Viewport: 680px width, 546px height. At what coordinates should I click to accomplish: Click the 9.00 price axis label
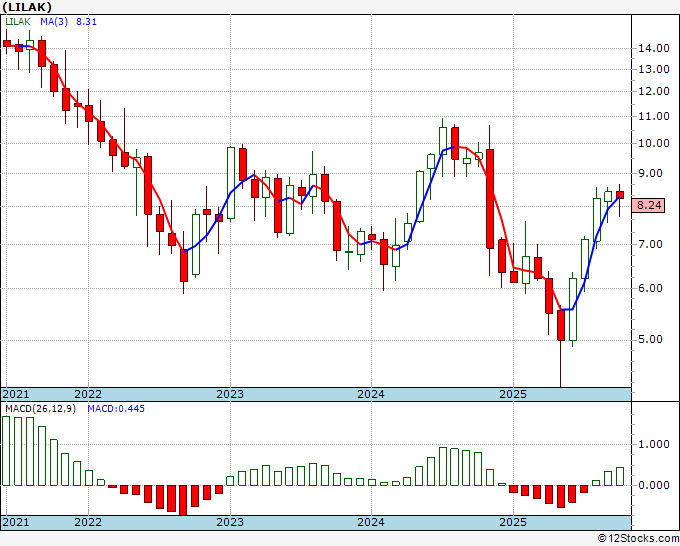[x=651, y=173]
